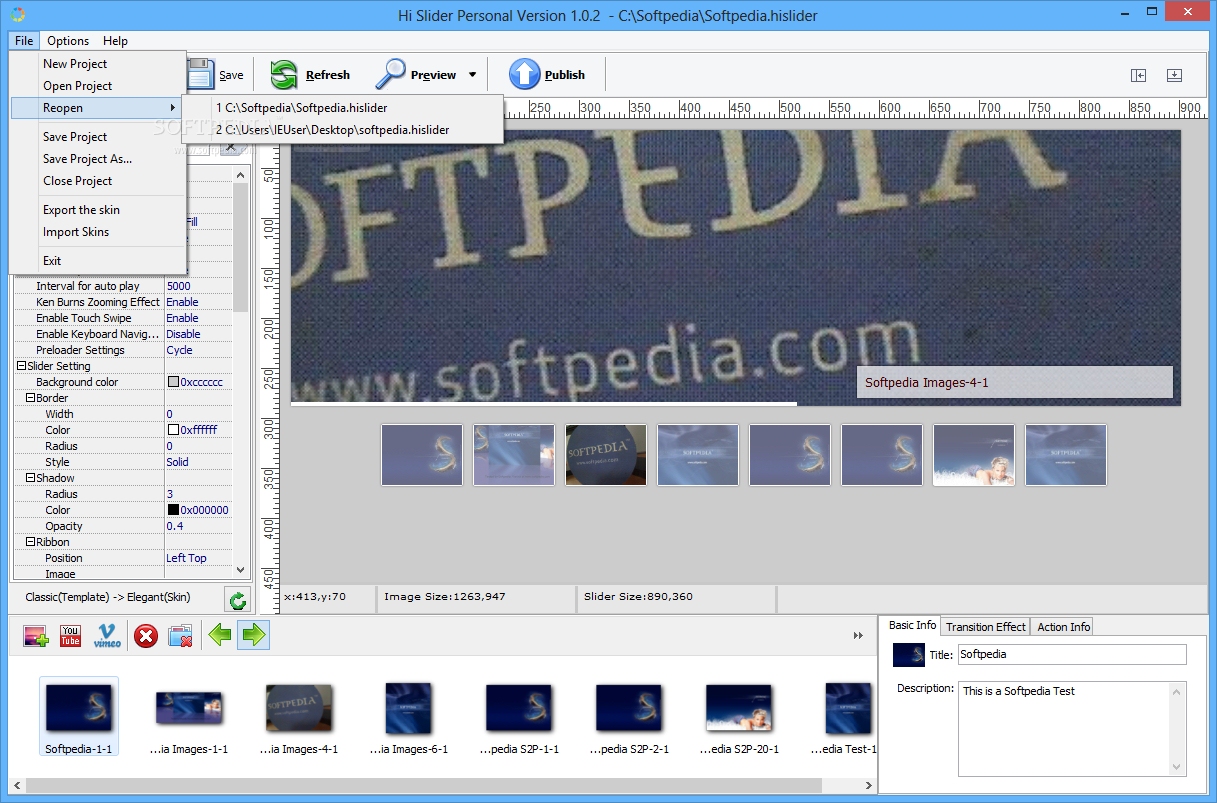Open the Options menu
The image size is (1217, 803).
pos(68,41)
